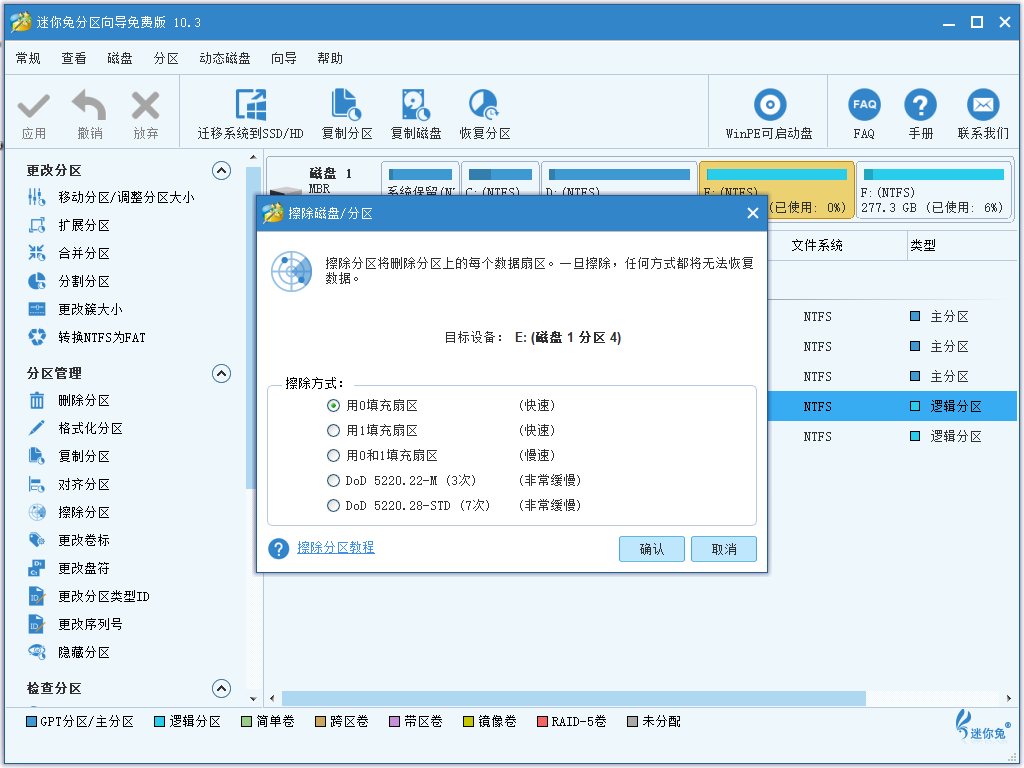Select Move/Resize Partition (移动分区/调整分区大小) in sidebar

111,197
